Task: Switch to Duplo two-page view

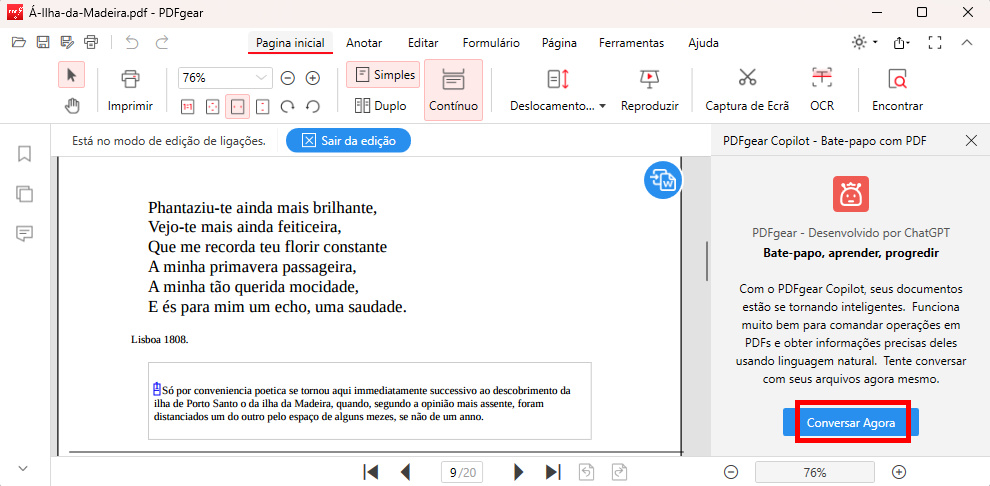Action: click(x=381, y=106)
